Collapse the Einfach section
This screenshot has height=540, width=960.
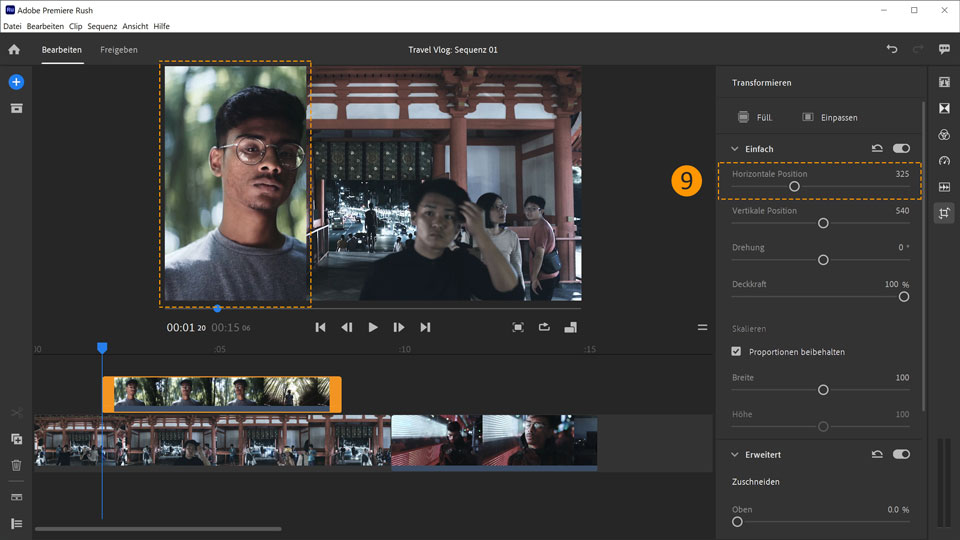735,149
